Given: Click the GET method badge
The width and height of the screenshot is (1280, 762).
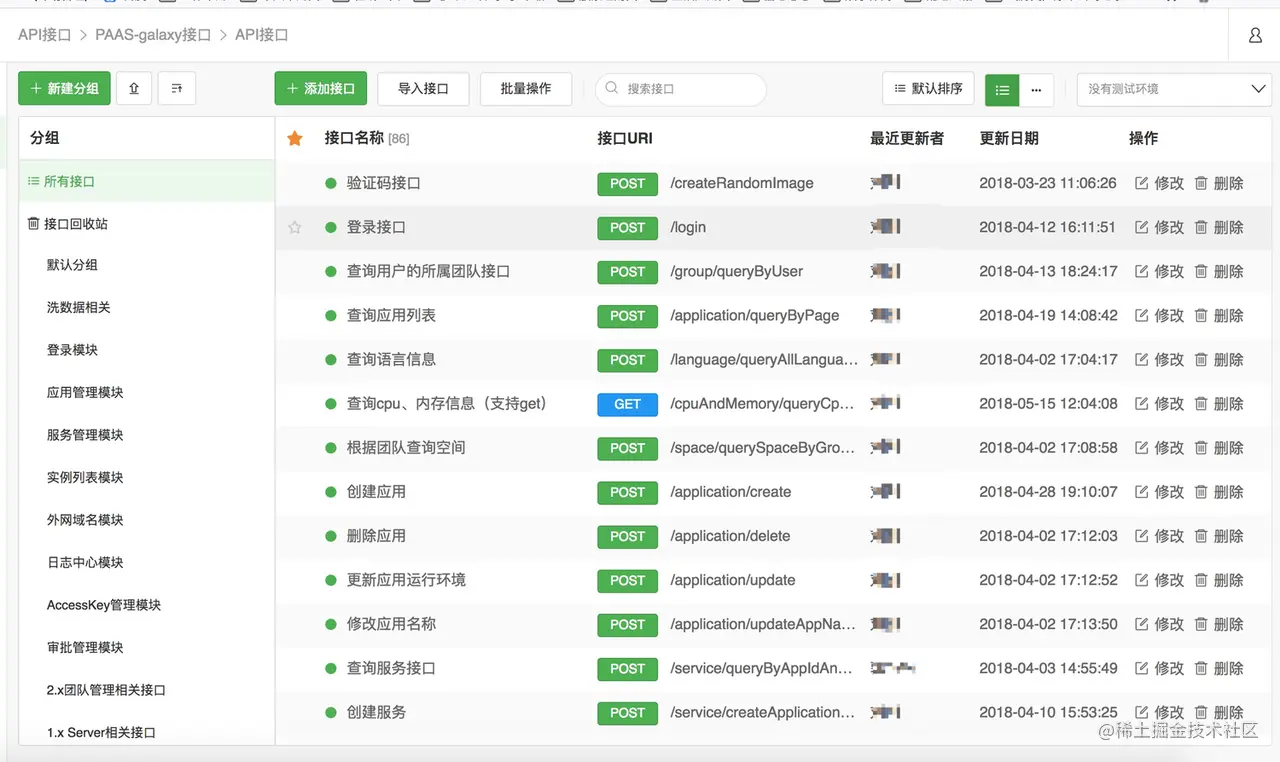Looking at the screenshot, I should coord(627,404).
